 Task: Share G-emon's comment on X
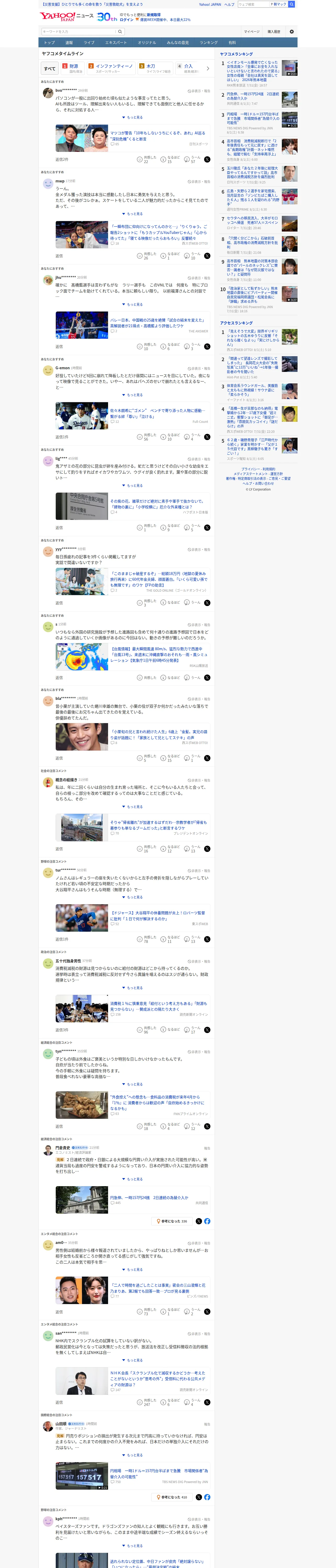[x=207, y=437]
